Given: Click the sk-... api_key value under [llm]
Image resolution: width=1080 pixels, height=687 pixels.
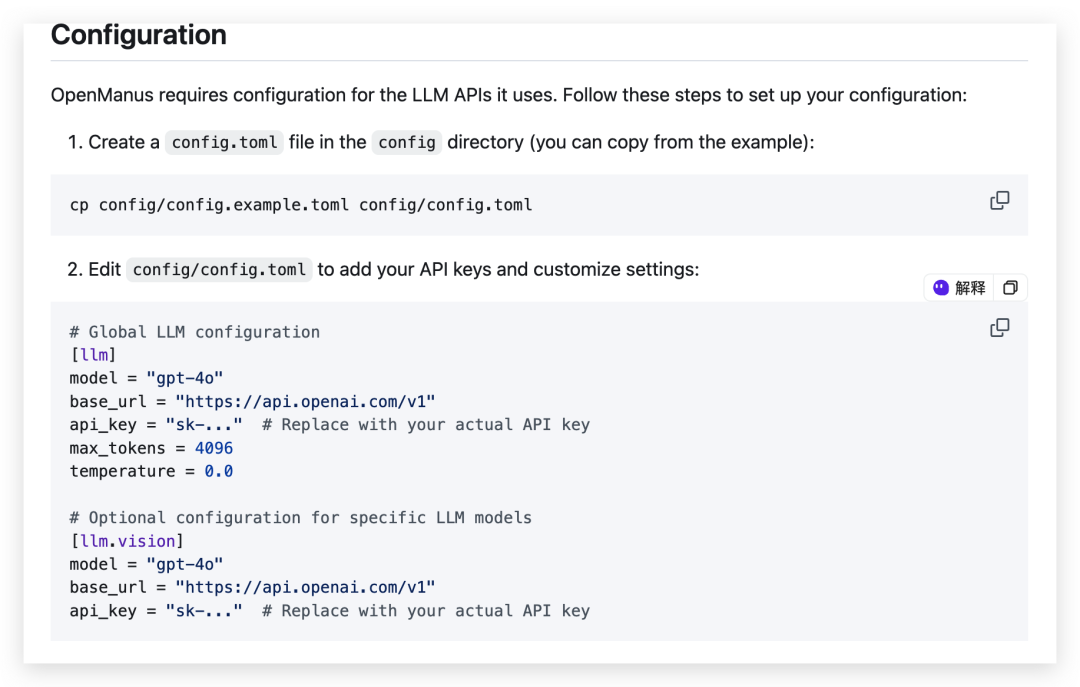Looking at the screenshot, I should tap(203, 425).
